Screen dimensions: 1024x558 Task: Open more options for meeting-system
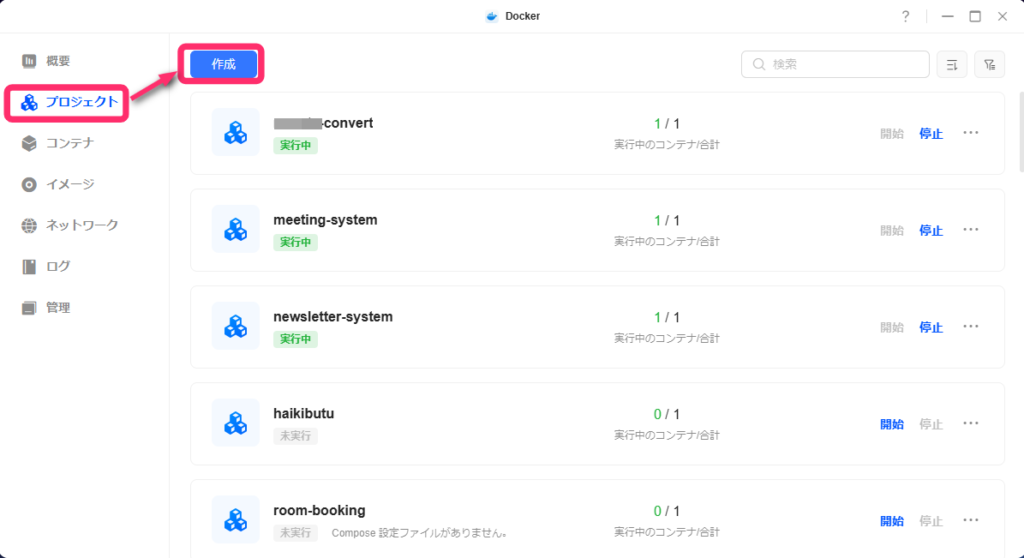[x=970, y=229]
